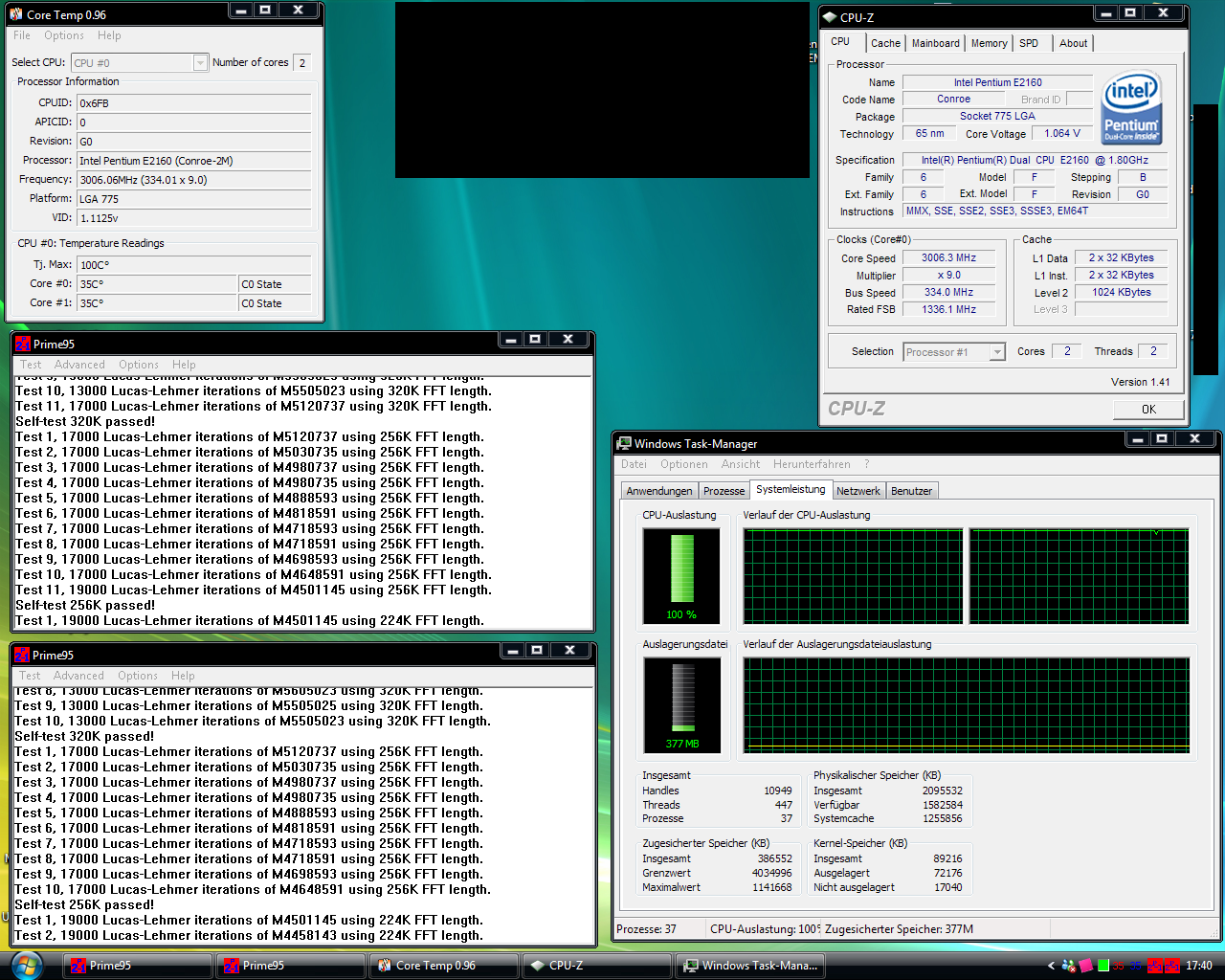Click the Windows Start orb
Viewport: 1225px width, 980px height.
pyautogui.click(x=26, y=965)
